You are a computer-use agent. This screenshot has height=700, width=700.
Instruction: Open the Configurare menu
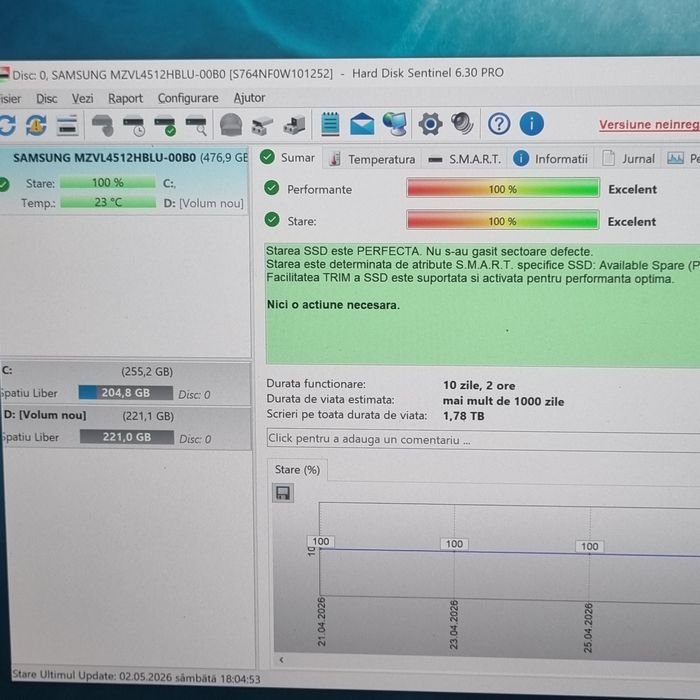coord(188,98)
